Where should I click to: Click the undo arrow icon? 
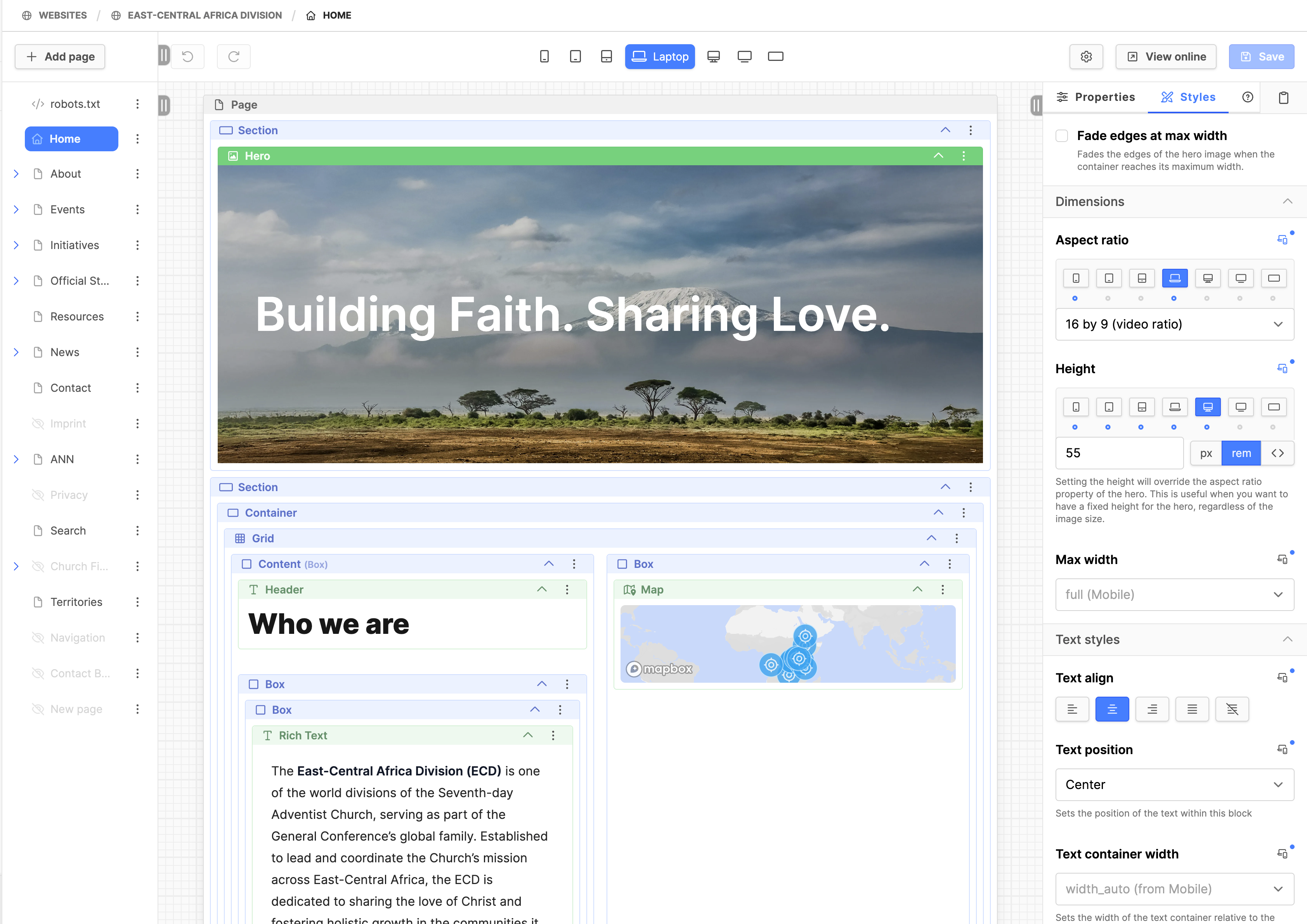(x=187, y=56)
